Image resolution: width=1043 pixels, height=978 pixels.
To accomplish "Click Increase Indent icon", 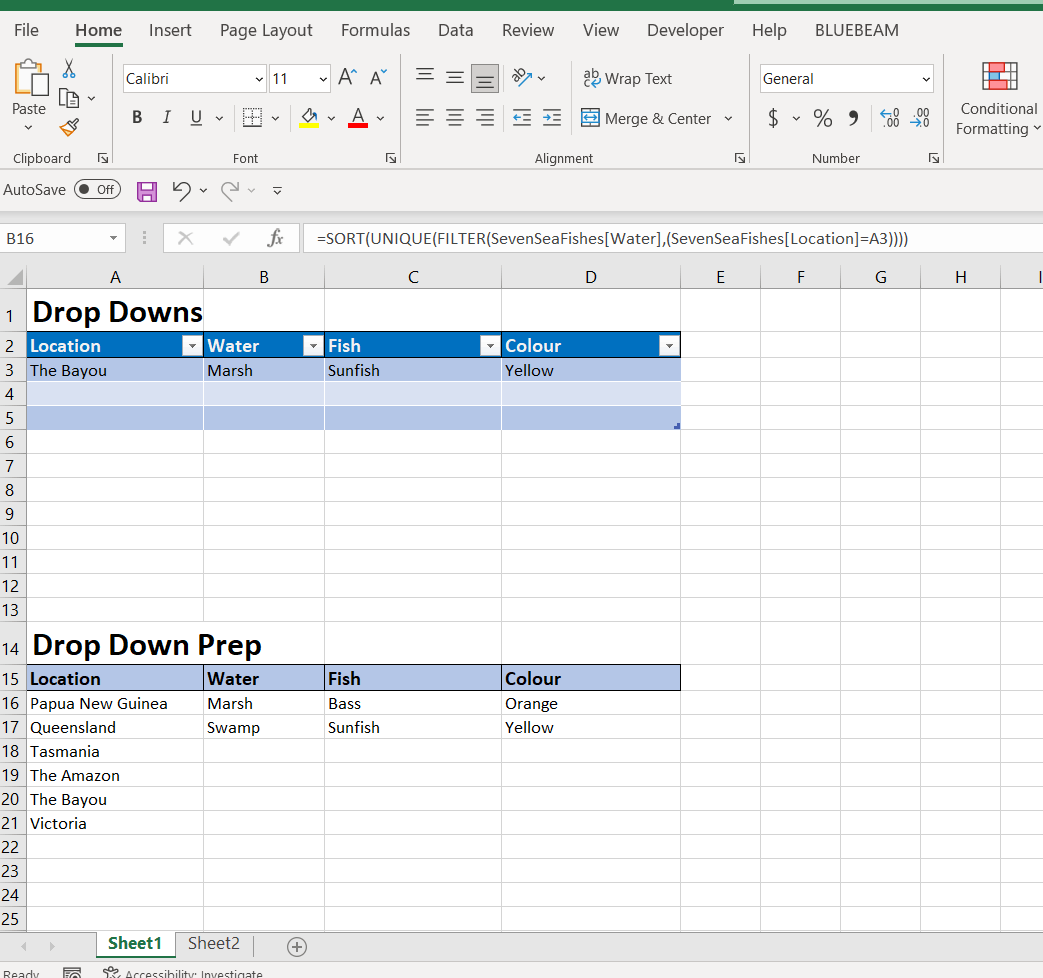I will 552,118.
